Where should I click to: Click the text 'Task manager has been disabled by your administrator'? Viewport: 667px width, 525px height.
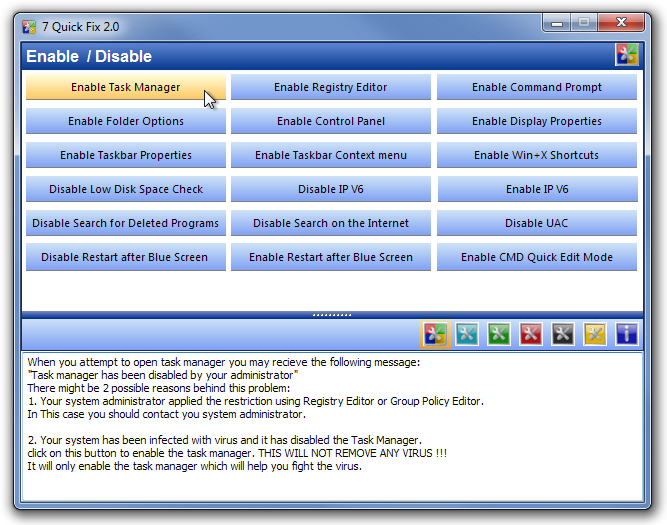click(x=163, y=375)
